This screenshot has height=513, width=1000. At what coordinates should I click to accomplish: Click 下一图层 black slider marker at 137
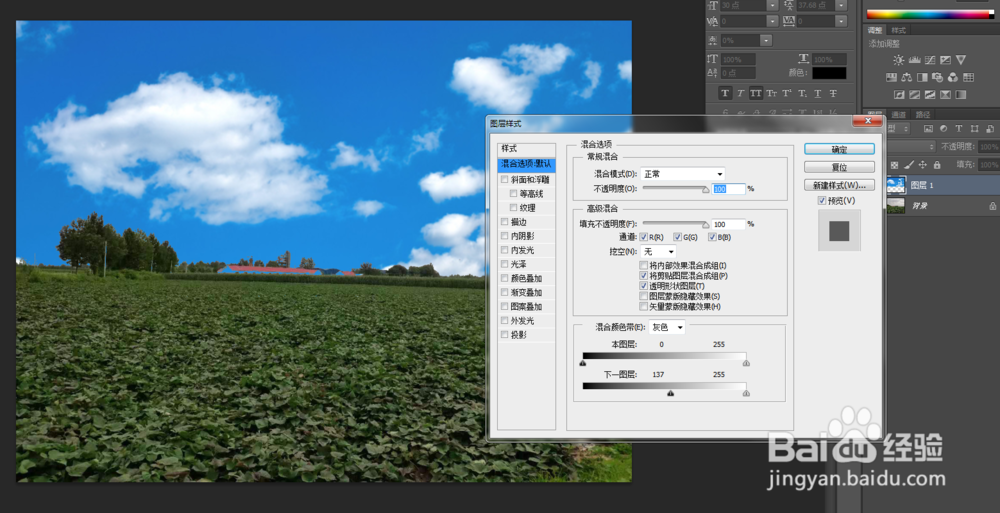pyautogui.click(x=670, y=394)
